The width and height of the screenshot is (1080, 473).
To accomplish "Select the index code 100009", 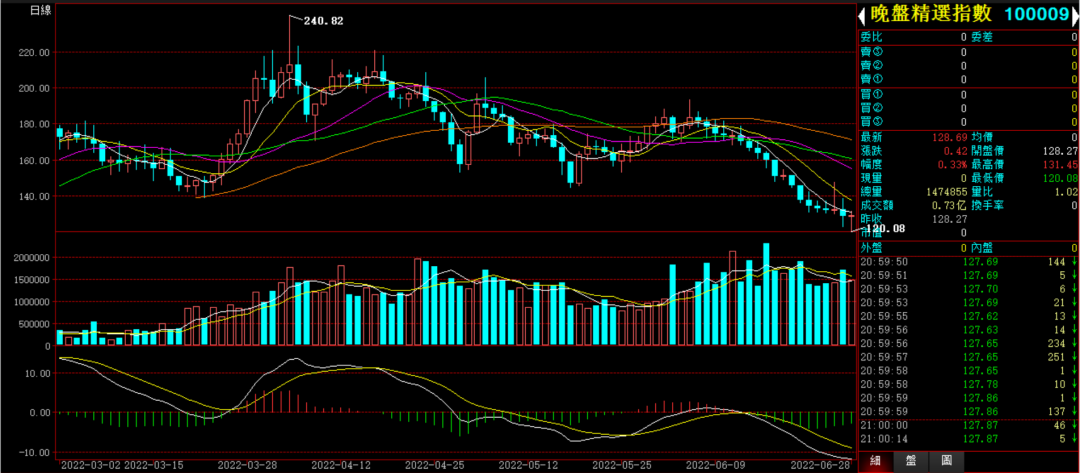I will click(x=1035, y=14).
